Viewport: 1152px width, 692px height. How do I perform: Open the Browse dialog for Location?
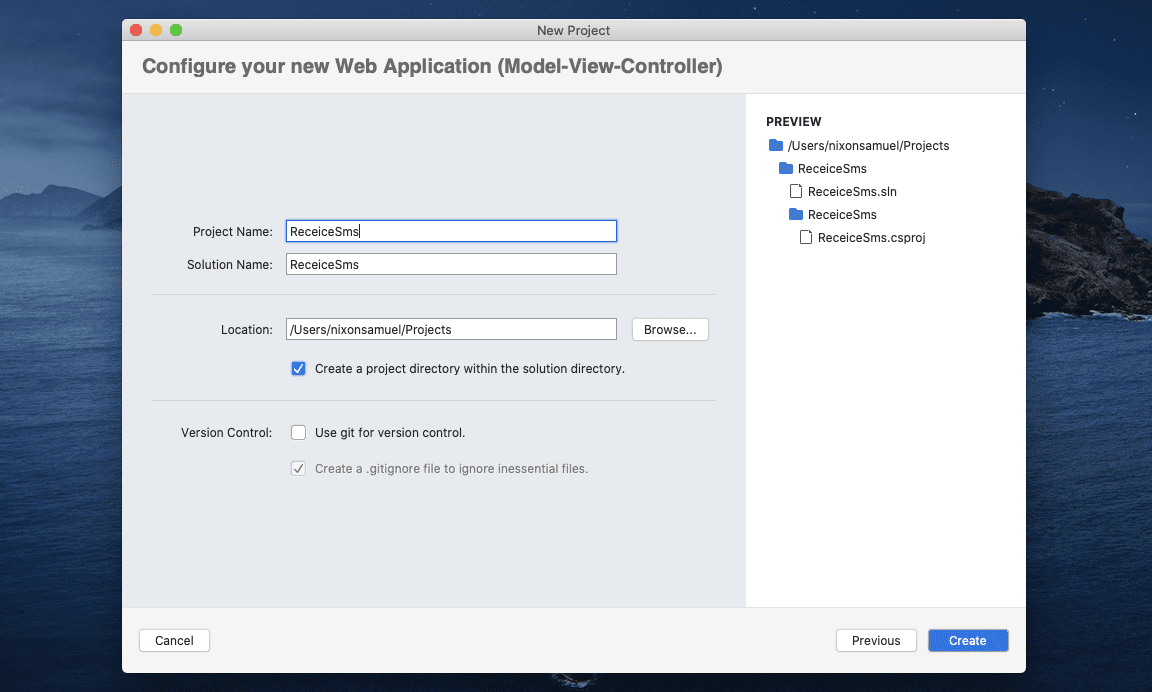click(669, 328)
